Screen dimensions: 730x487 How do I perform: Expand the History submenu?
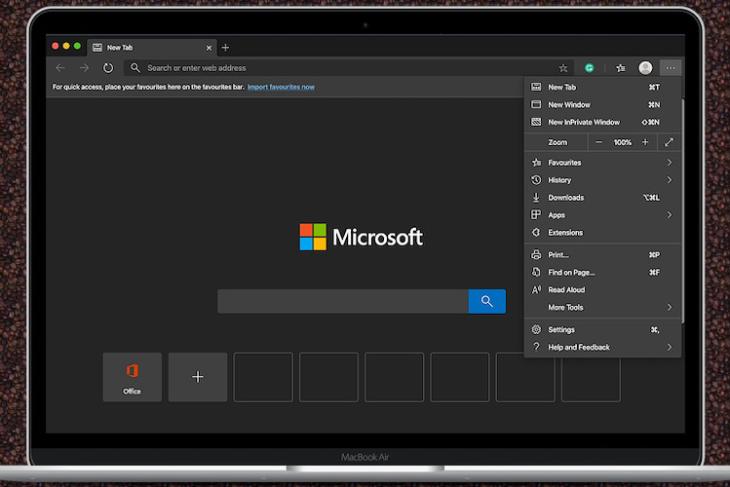tap(602, 180)
